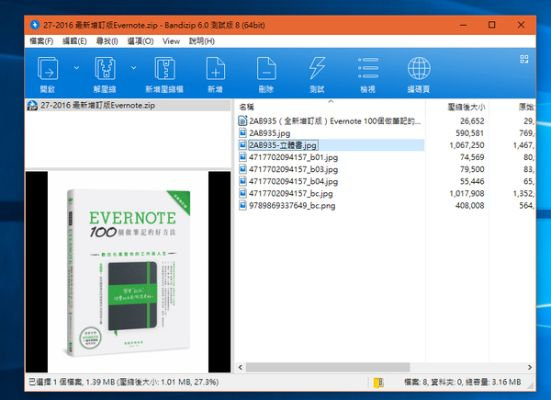Viewport: 551px width, 400px height.
Task: Click the Bandizip app icon in the title bar
Action: 35,25
